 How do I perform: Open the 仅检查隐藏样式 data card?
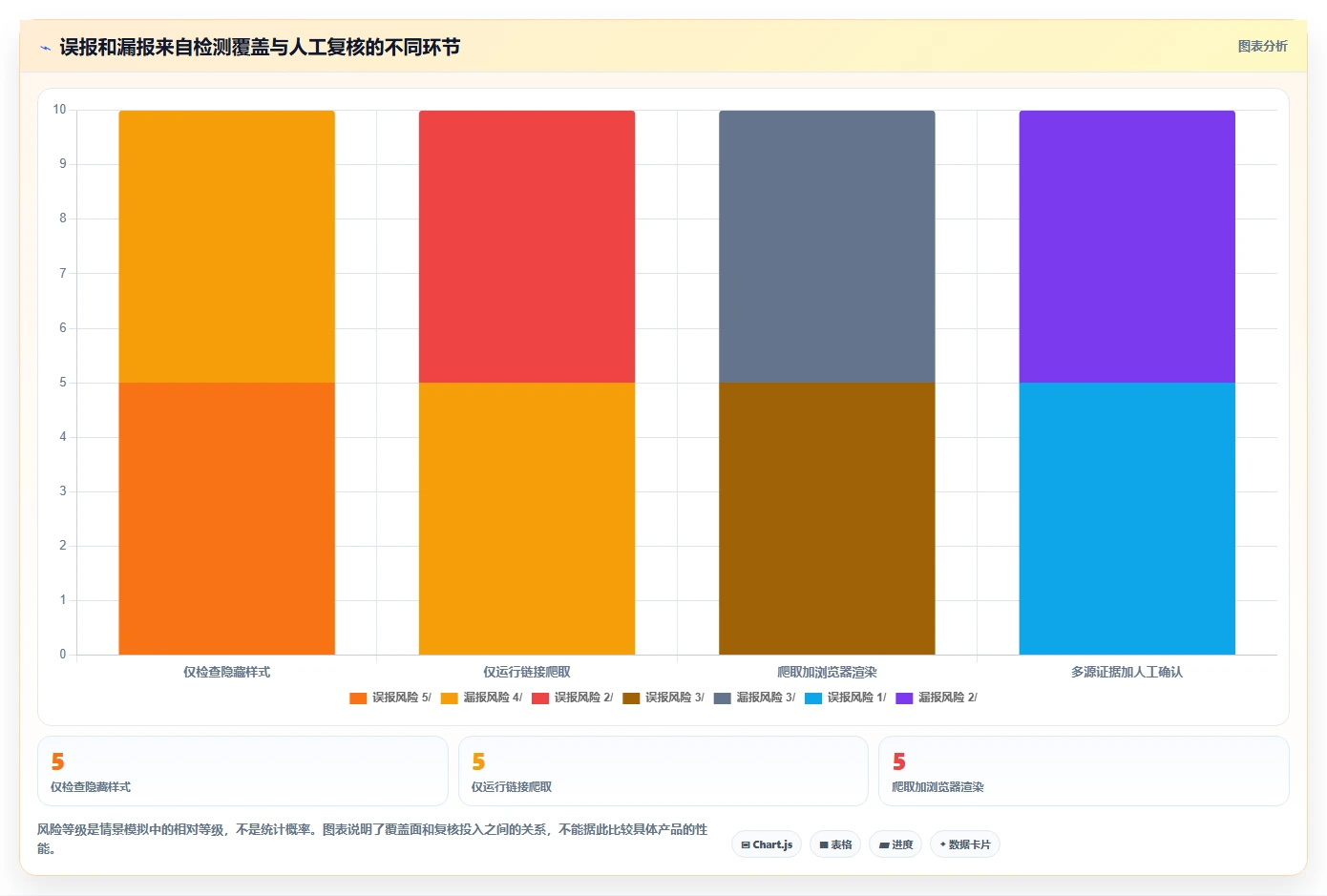242,771
